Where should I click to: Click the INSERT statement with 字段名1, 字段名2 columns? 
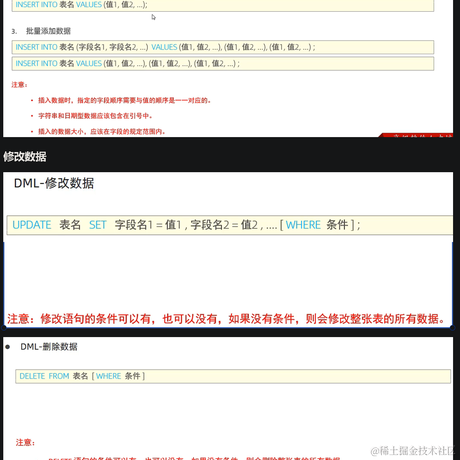(223, 47)
